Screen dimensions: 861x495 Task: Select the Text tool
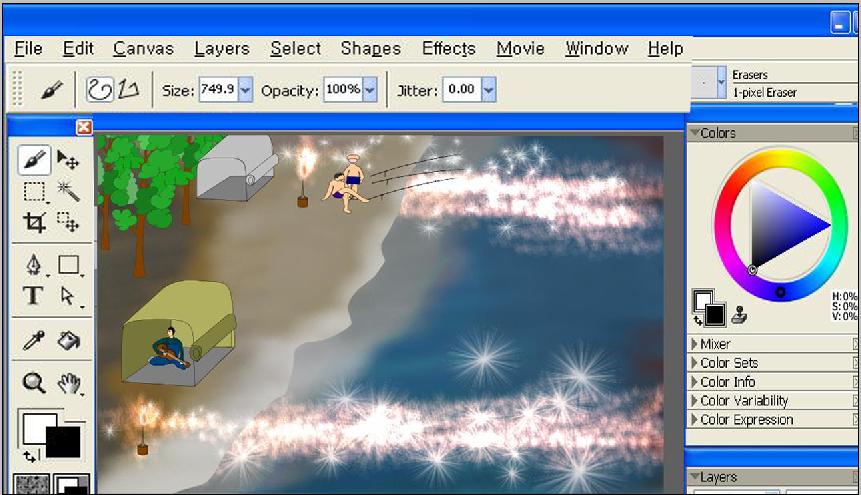34,296
